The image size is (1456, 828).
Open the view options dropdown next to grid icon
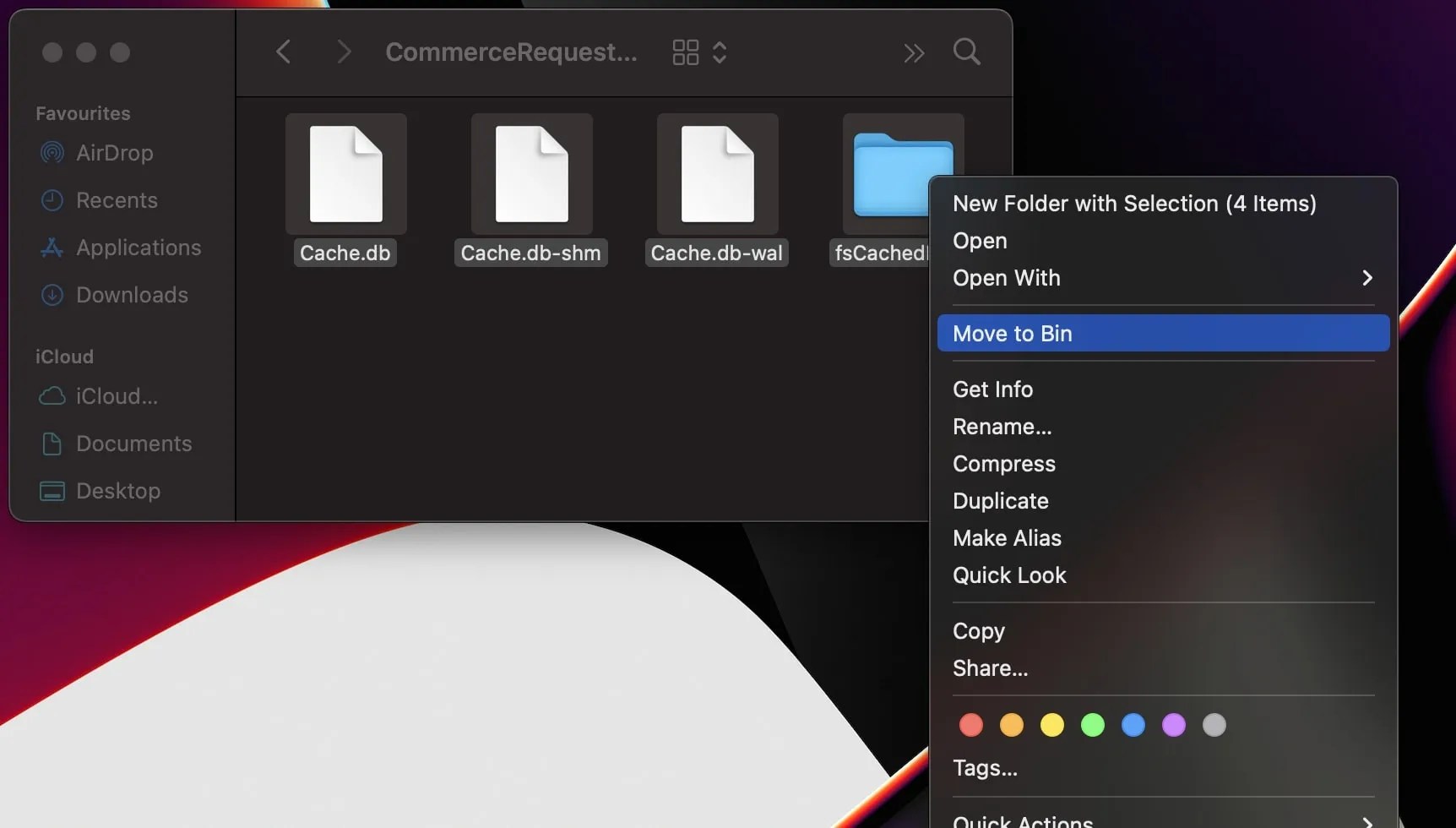pos(719,52)
